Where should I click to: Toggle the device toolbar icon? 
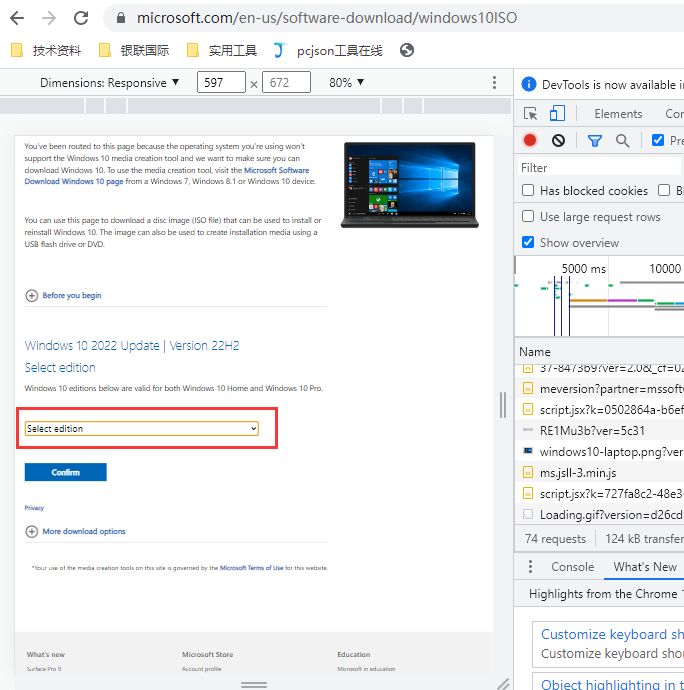pos(557,114)
